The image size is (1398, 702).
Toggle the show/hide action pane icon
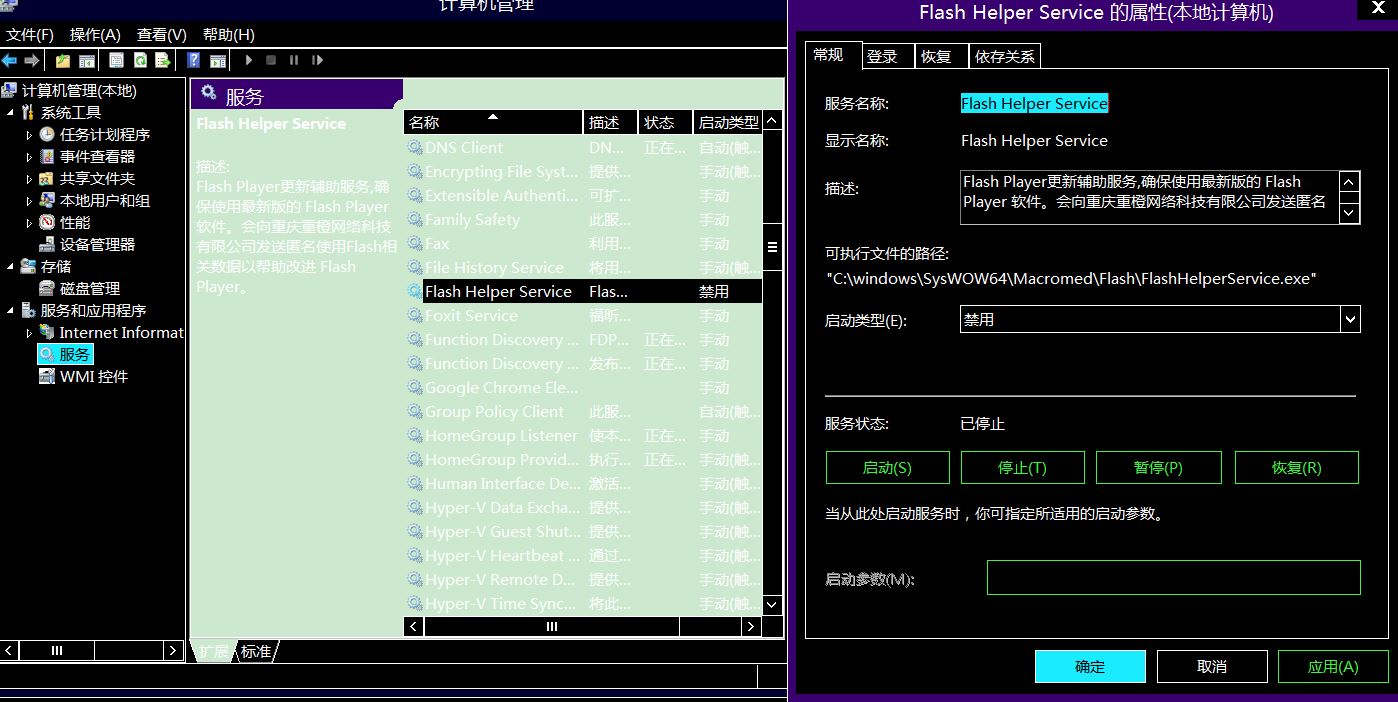click(x=217, y=60)
